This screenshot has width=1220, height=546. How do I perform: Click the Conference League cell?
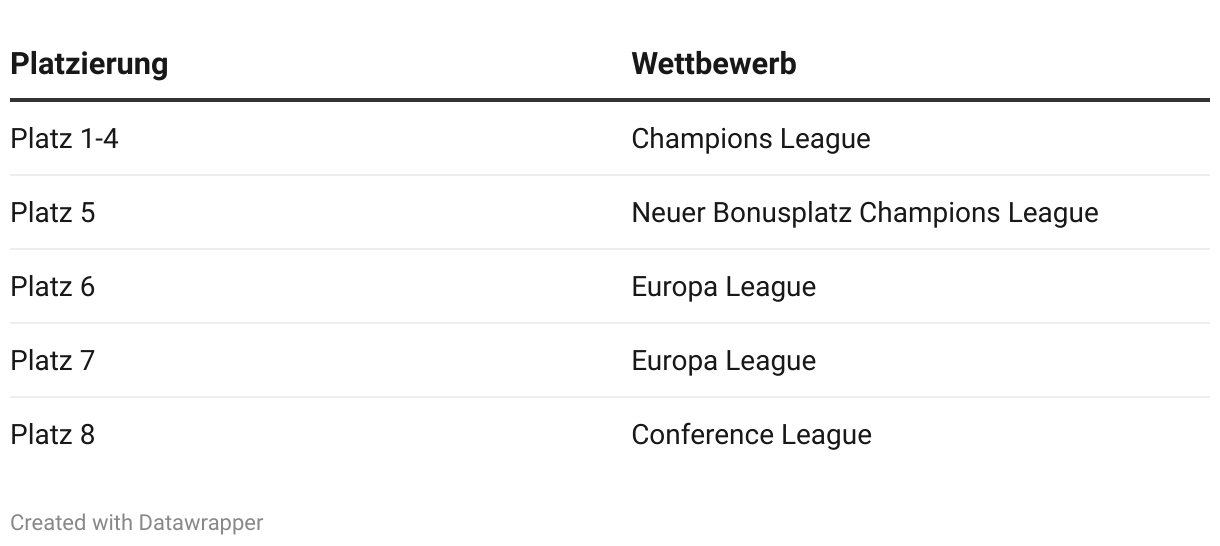751,435
